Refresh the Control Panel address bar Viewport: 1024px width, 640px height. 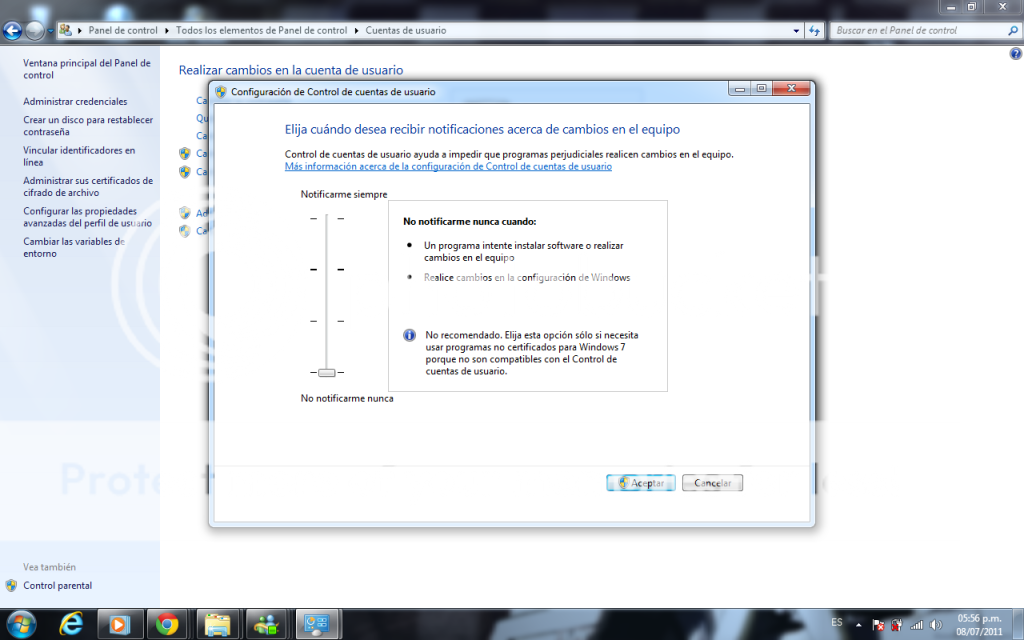(814, 31)
